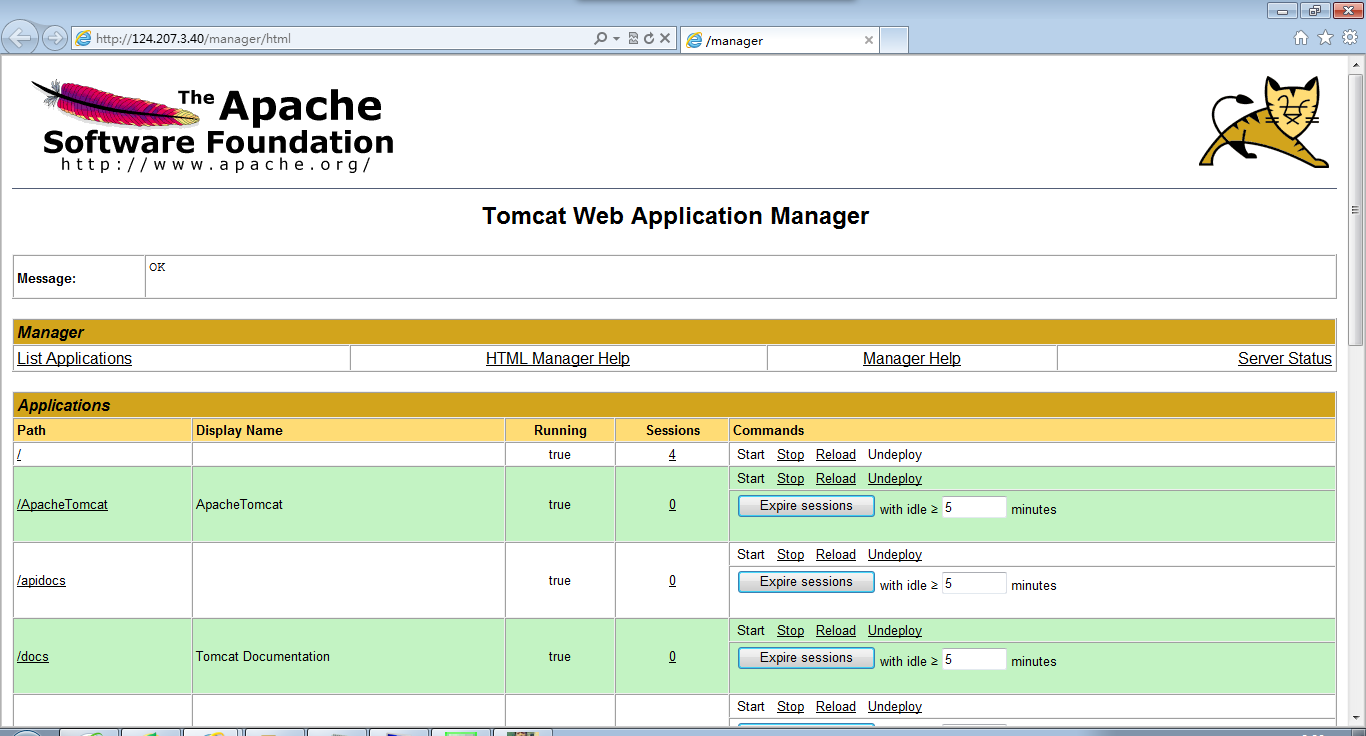Stop loading with the X icon in address bar

(x=665, y=39)
